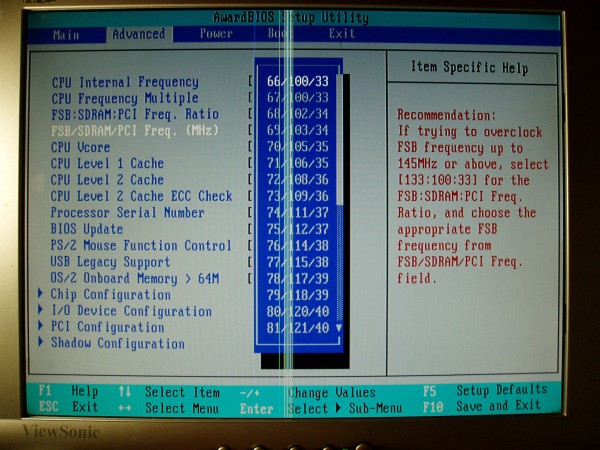
Task: Select the 75/112/37 frequency option
Action: pyautogui.click(x=298, y=229)
